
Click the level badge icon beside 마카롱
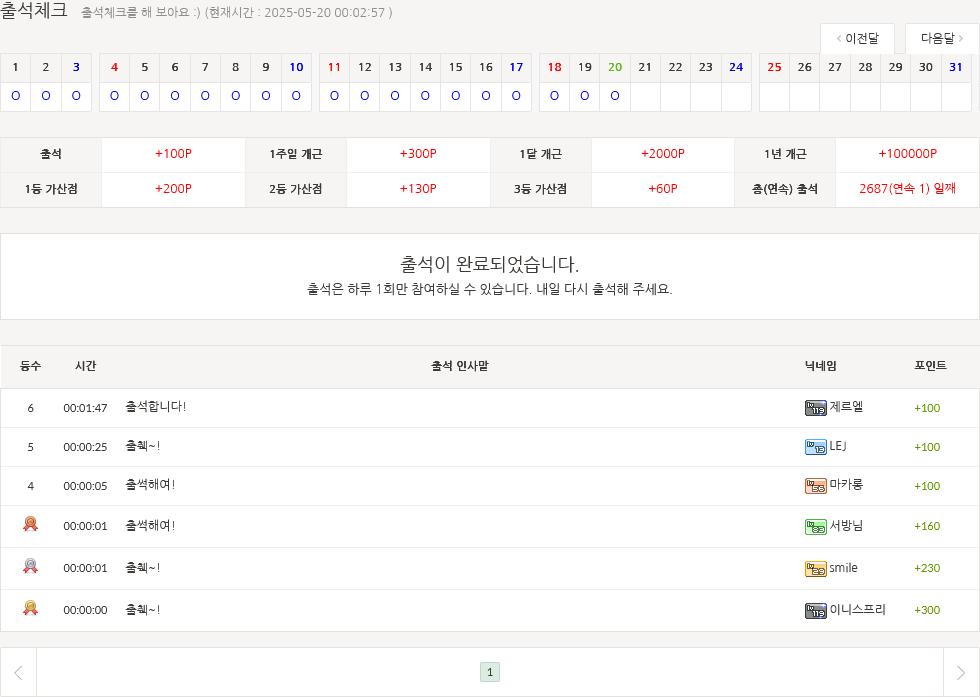tap(815, 486)
